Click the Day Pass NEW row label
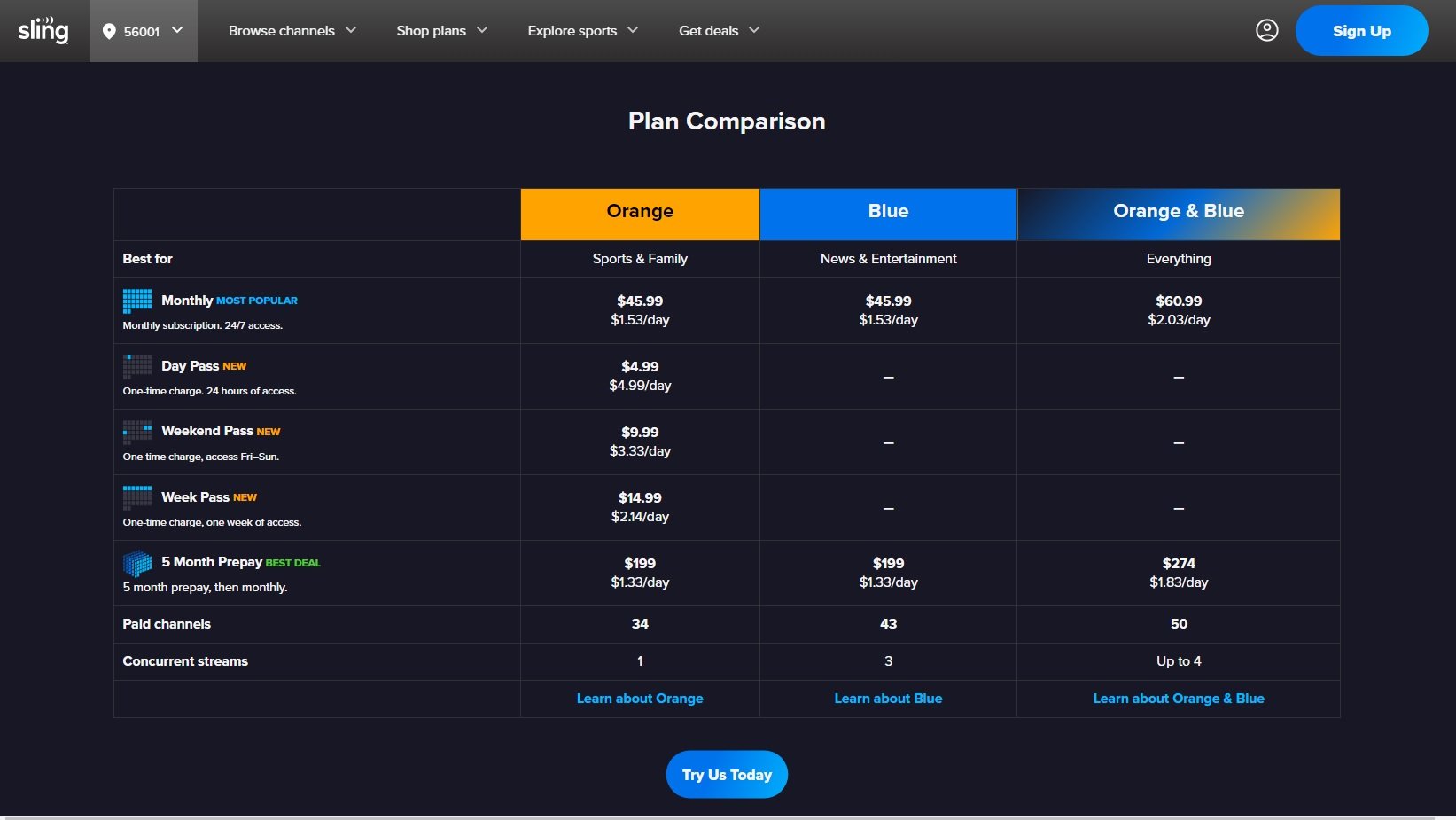This screenshot has height=820, width=1456. [204, 366]
